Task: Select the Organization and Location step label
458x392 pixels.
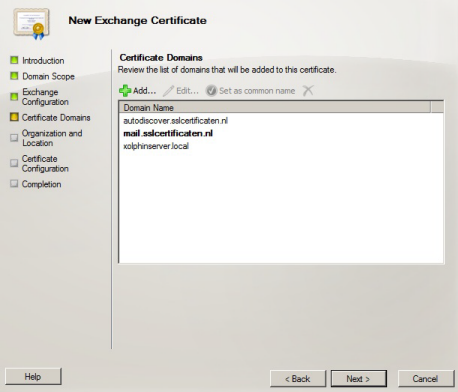Action: click(x=52, y=138)
